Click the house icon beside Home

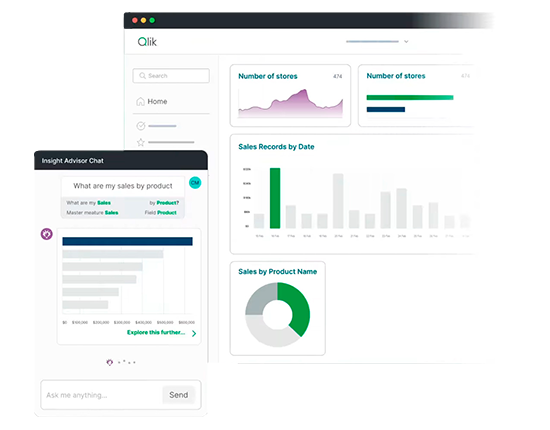pos(140,101)
